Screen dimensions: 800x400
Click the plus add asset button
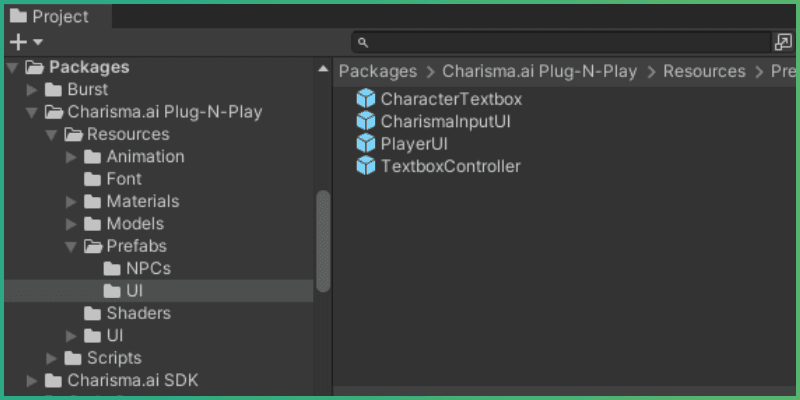[x=18, y=42]
